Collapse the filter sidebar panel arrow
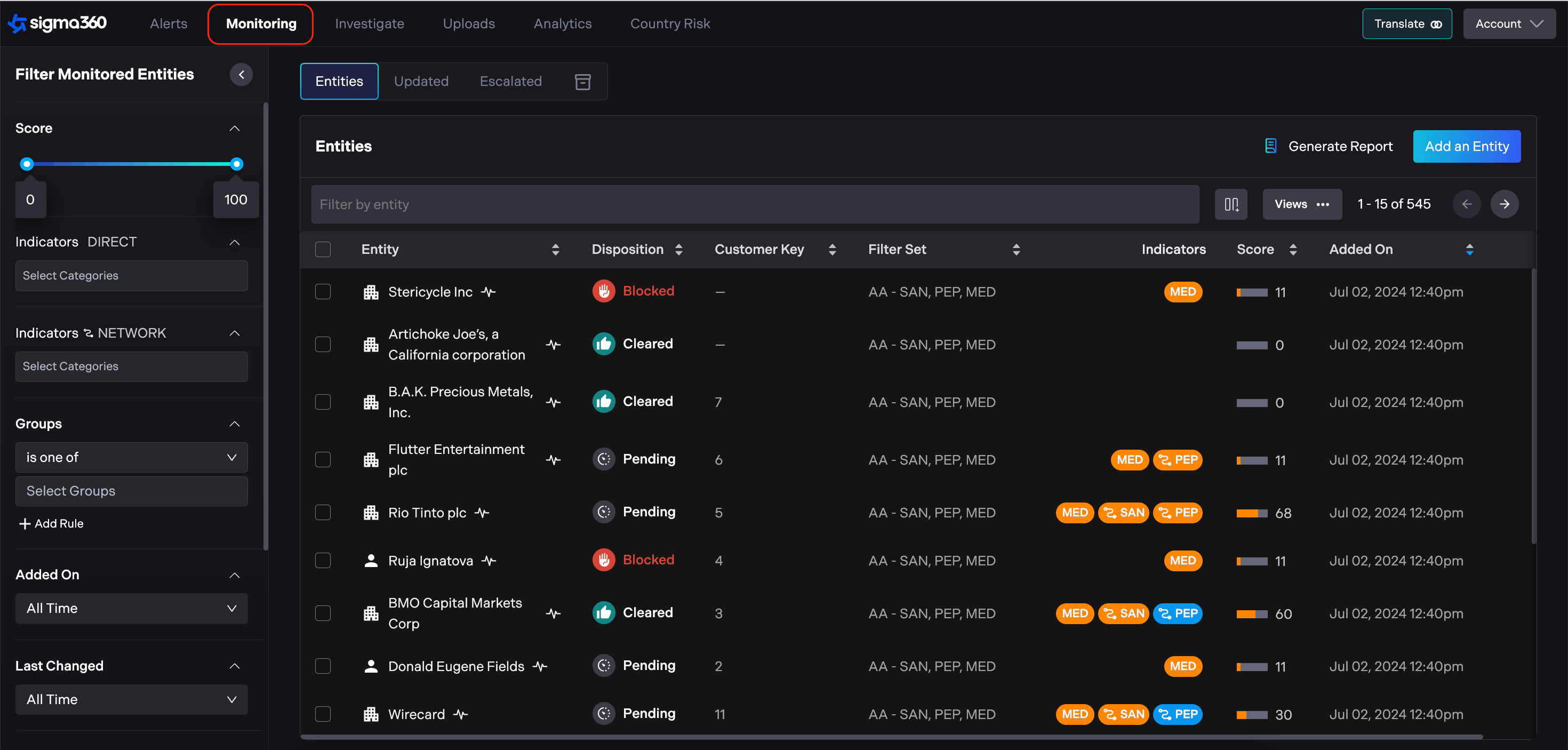This screenshot has width=1568, height=750. pos(241,74)
